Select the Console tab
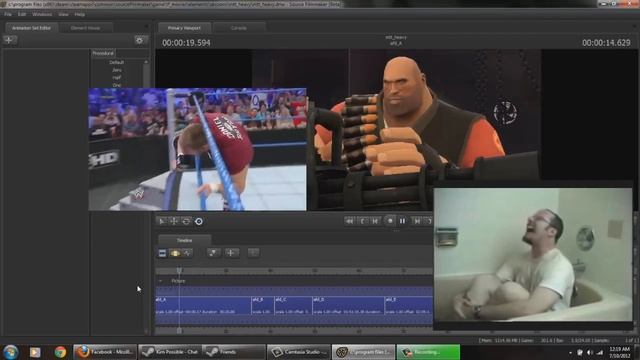Viewport: 640px width, 360px height. (x=239, y=28)
